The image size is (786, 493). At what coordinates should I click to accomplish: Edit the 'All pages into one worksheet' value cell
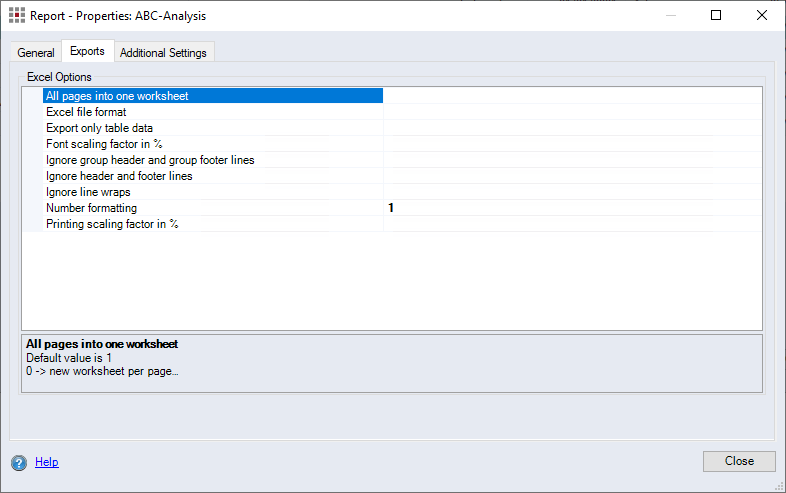(572, 96)
